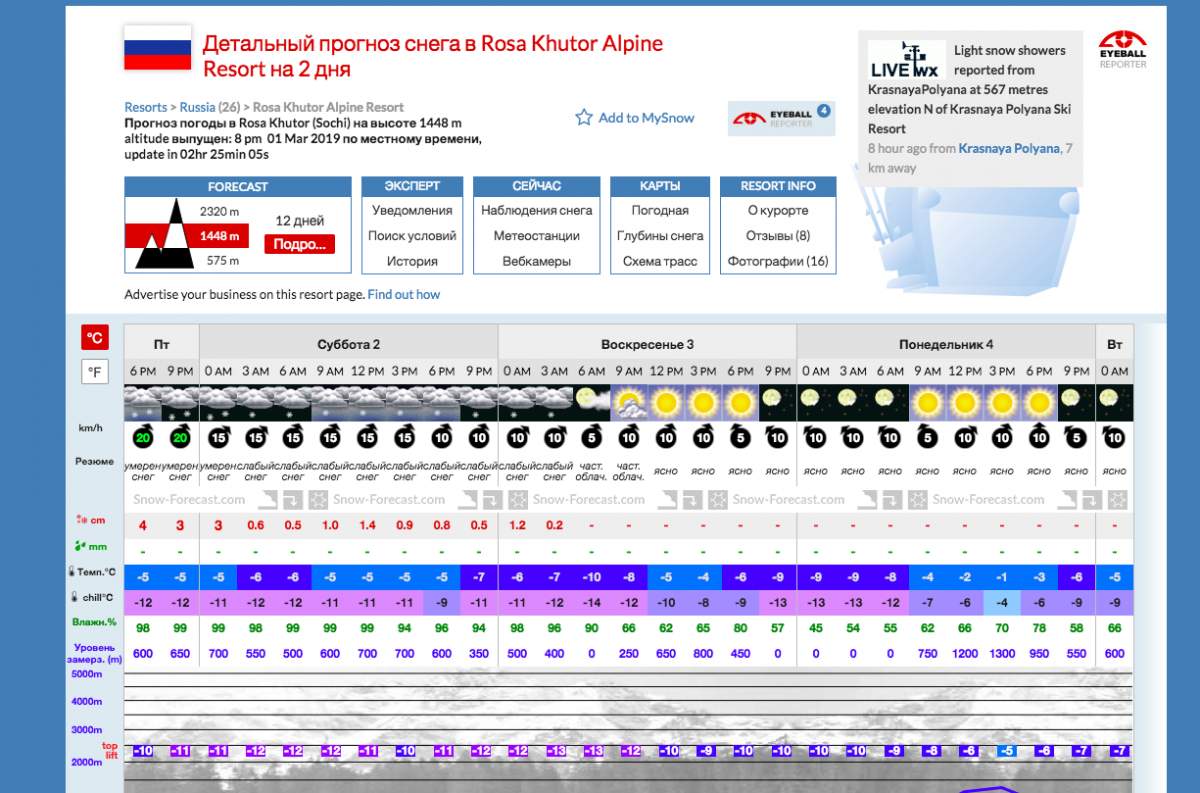Click the Воскресенье 3 day header
1200x793 pixels.
coord(647,344)
